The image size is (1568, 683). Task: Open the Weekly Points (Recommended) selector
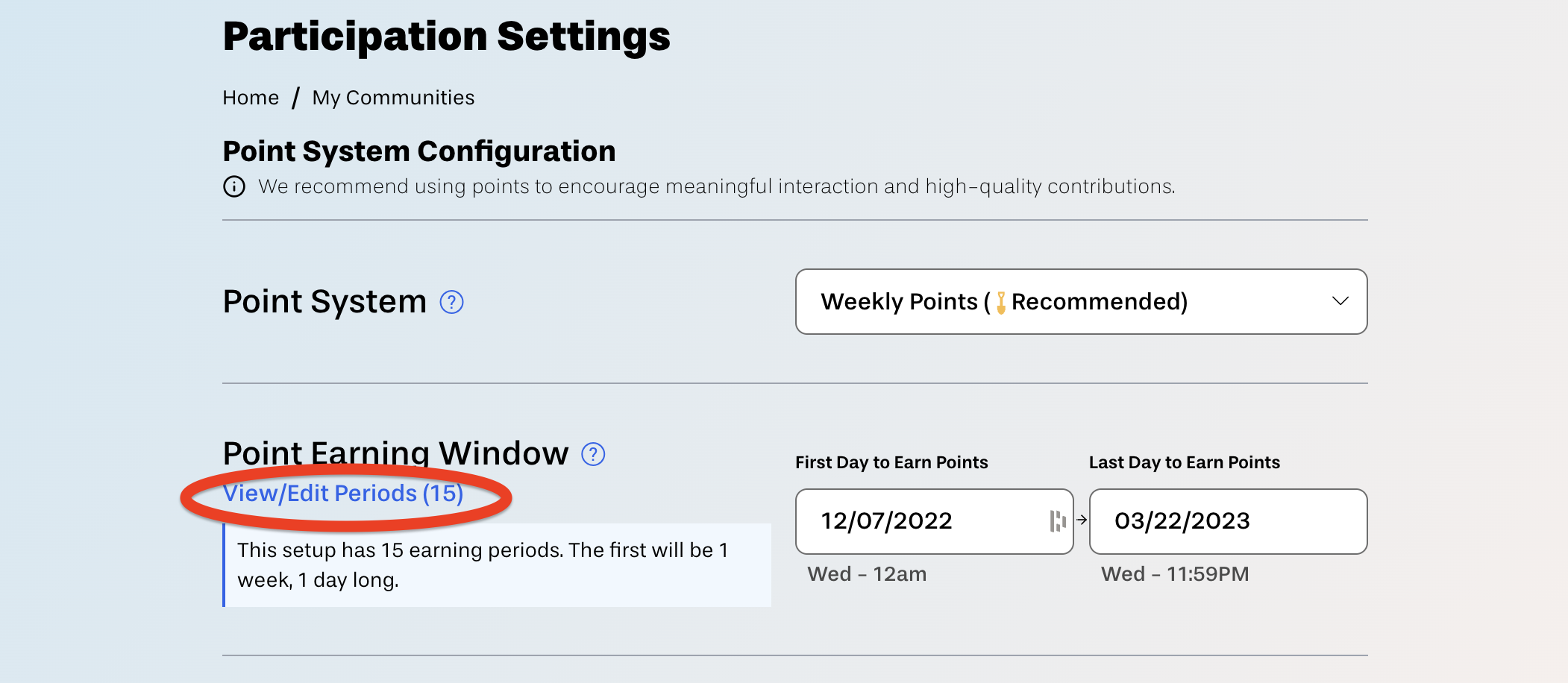(x=1082, y=302)
